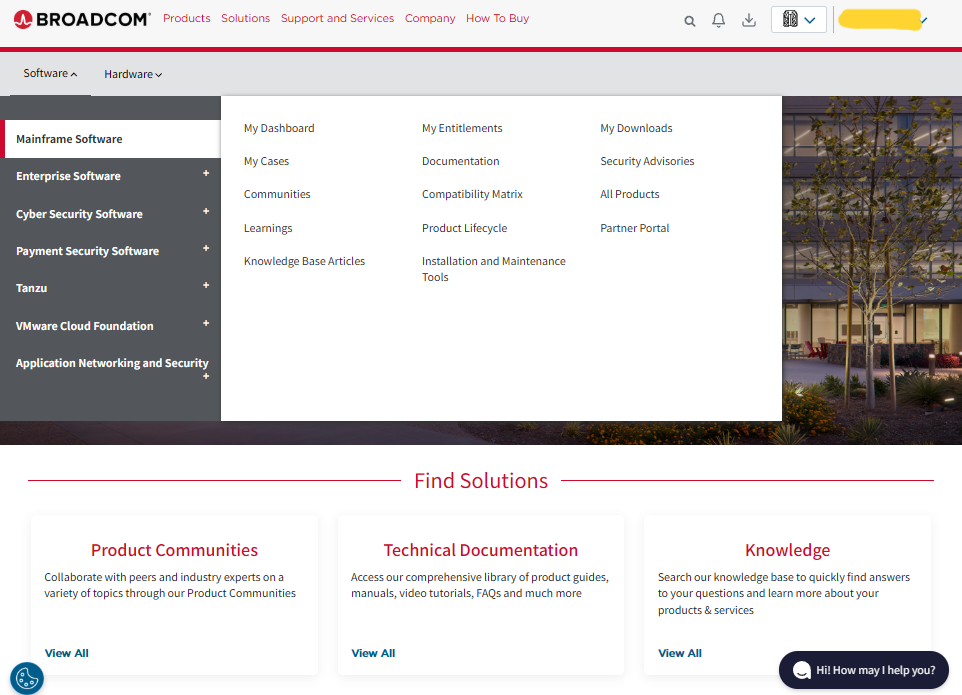Open Support and Services menu
Screen dimensions: 962x695
click(x=337, y=18)
